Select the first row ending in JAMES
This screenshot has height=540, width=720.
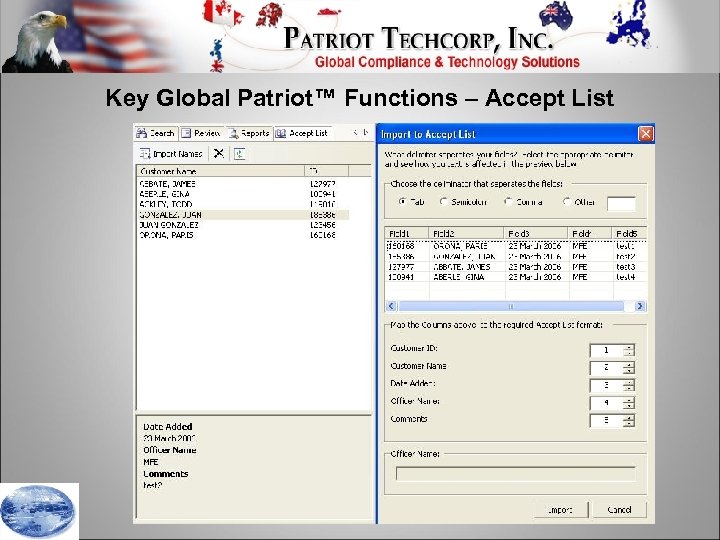pyautogui.click(x=243, y=184)
